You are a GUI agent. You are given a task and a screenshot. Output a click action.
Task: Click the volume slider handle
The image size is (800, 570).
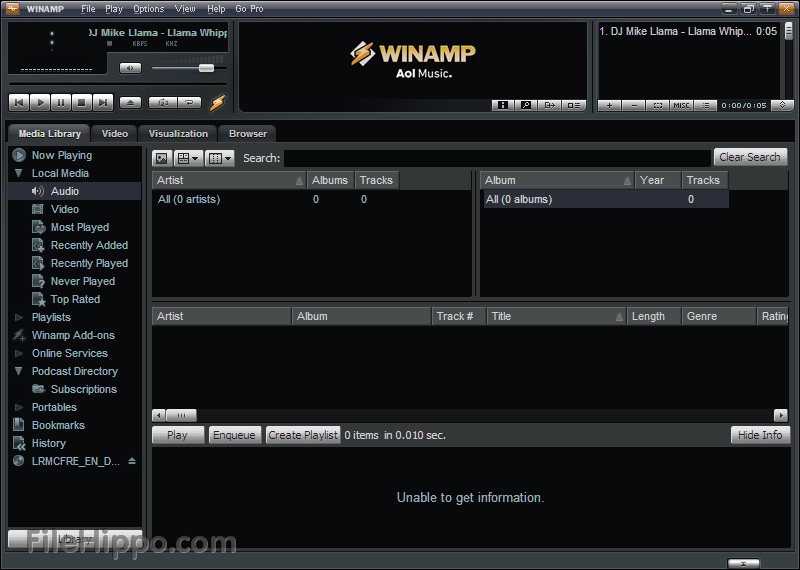[x=206, y=68]
